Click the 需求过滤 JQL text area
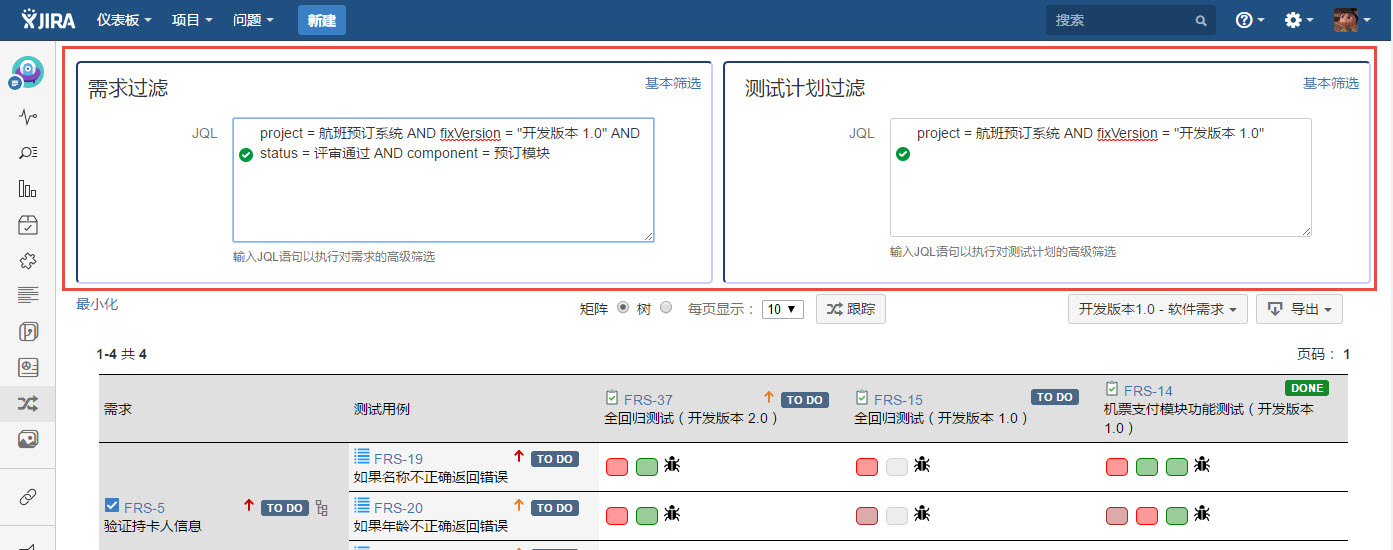This screenshot has width=1393, height=550. (443, 180)
